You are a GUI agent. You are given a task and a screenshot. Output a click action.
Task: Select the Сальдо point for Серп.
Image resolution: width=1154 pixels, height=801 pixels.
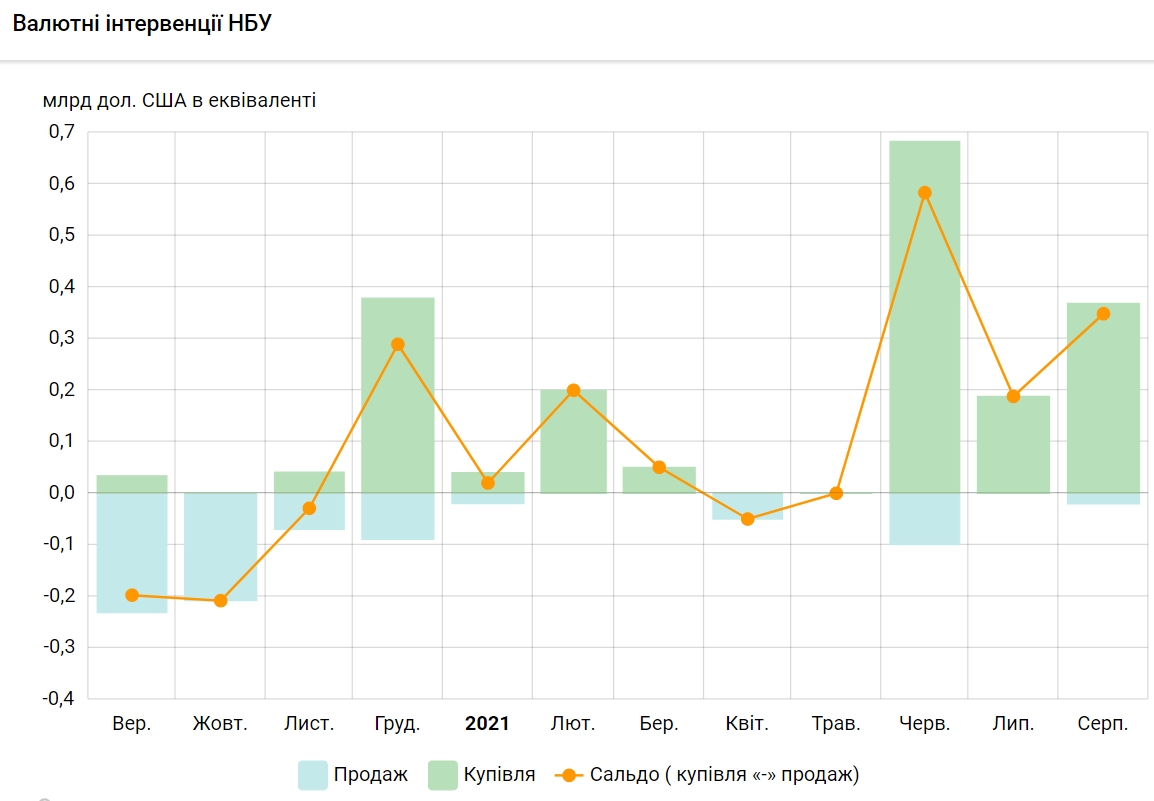pos(1103,314)
